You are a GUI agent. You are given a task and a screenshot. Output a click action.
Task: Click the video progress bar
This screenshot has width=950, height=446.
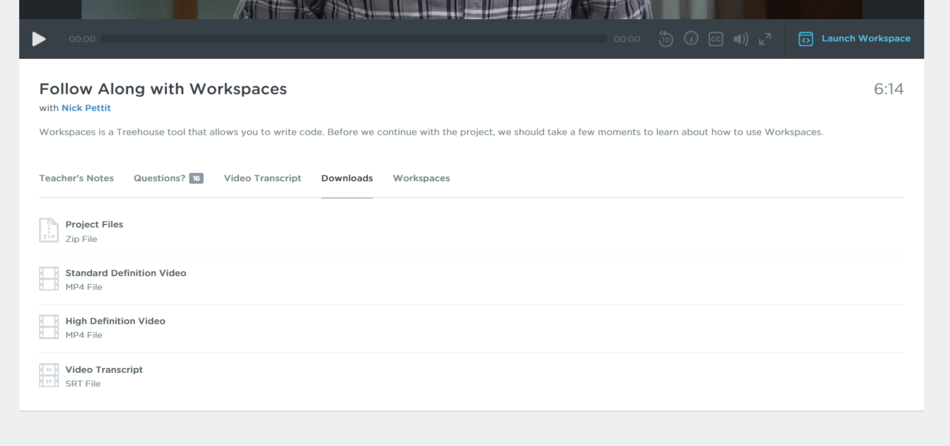354,39
